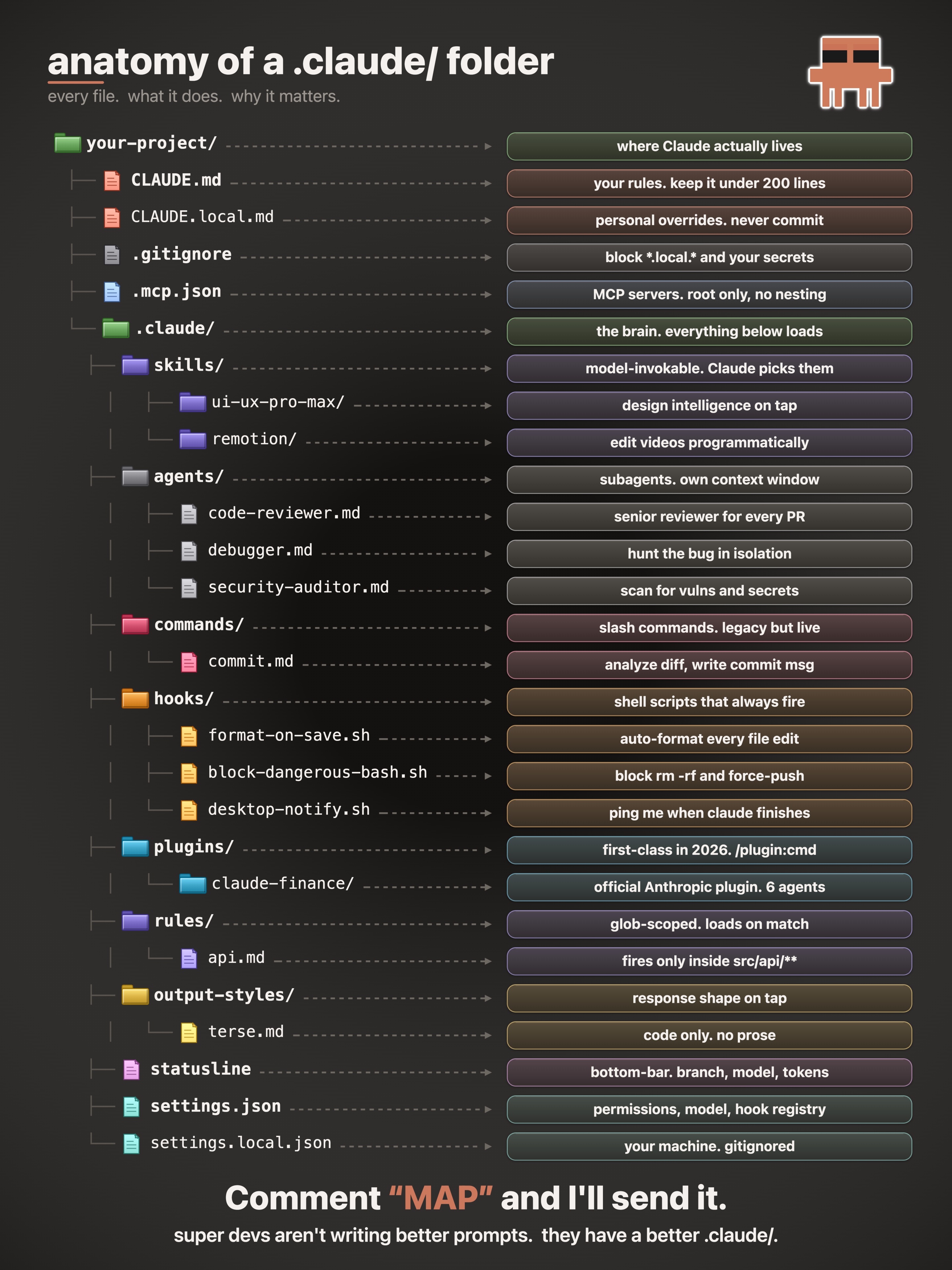Click the api.md file icon
This screenshot has height=1270, width=952.
pos(189,958)
